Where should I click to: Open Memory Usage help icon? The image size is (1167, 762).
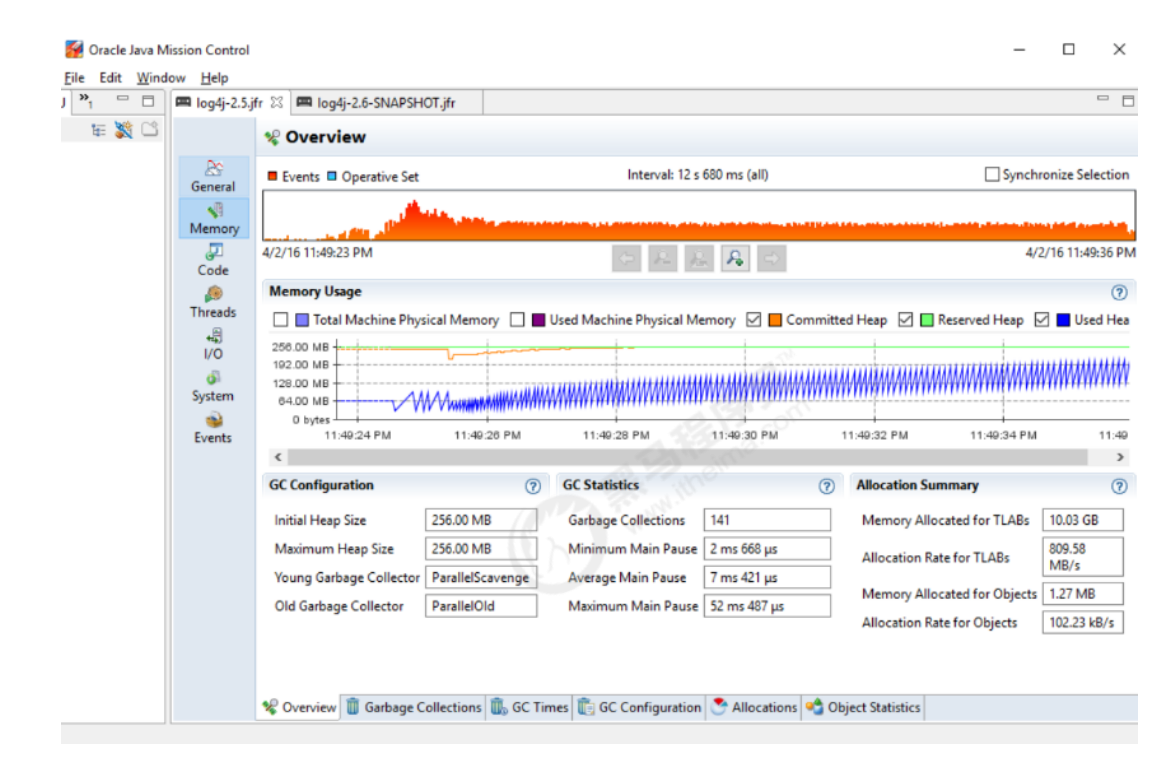(1119, 292)
